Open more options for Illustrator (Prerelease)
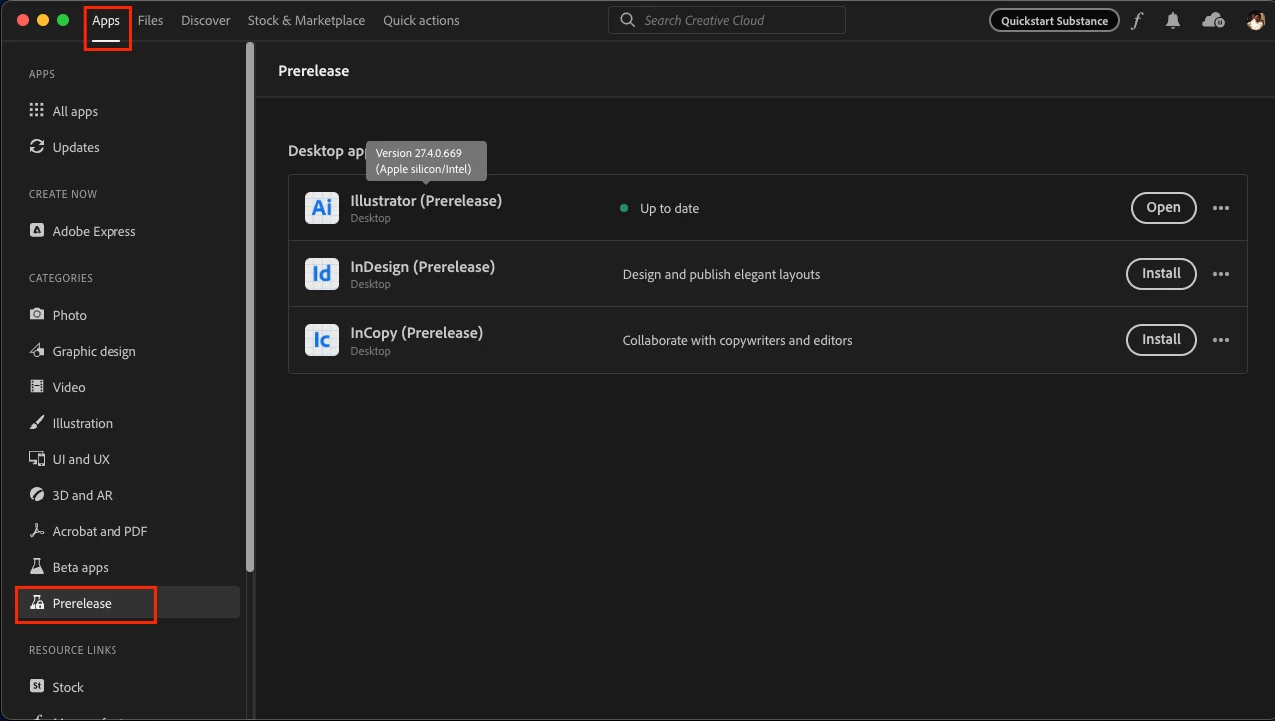Image resolution: width=1275 pixels, height=721 pixels. [x=1221, y=208]
